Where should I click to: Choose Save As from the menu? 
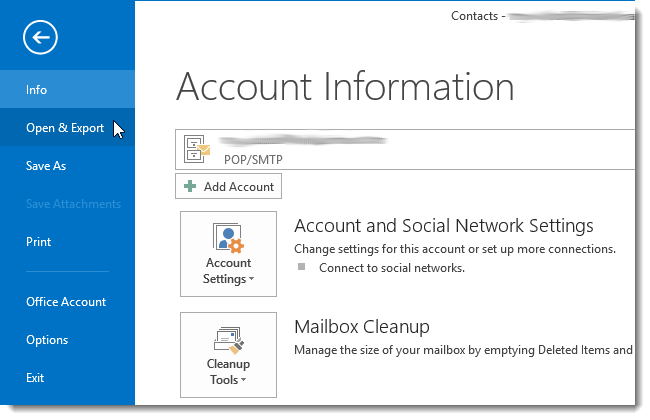click(x=67, y=165)
